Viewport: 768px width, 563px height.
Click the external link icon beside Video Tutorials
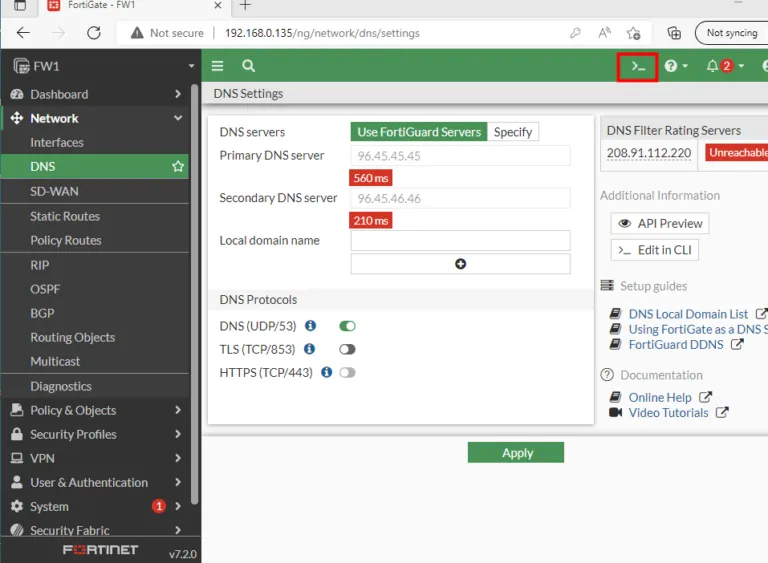tap(722, 413)
